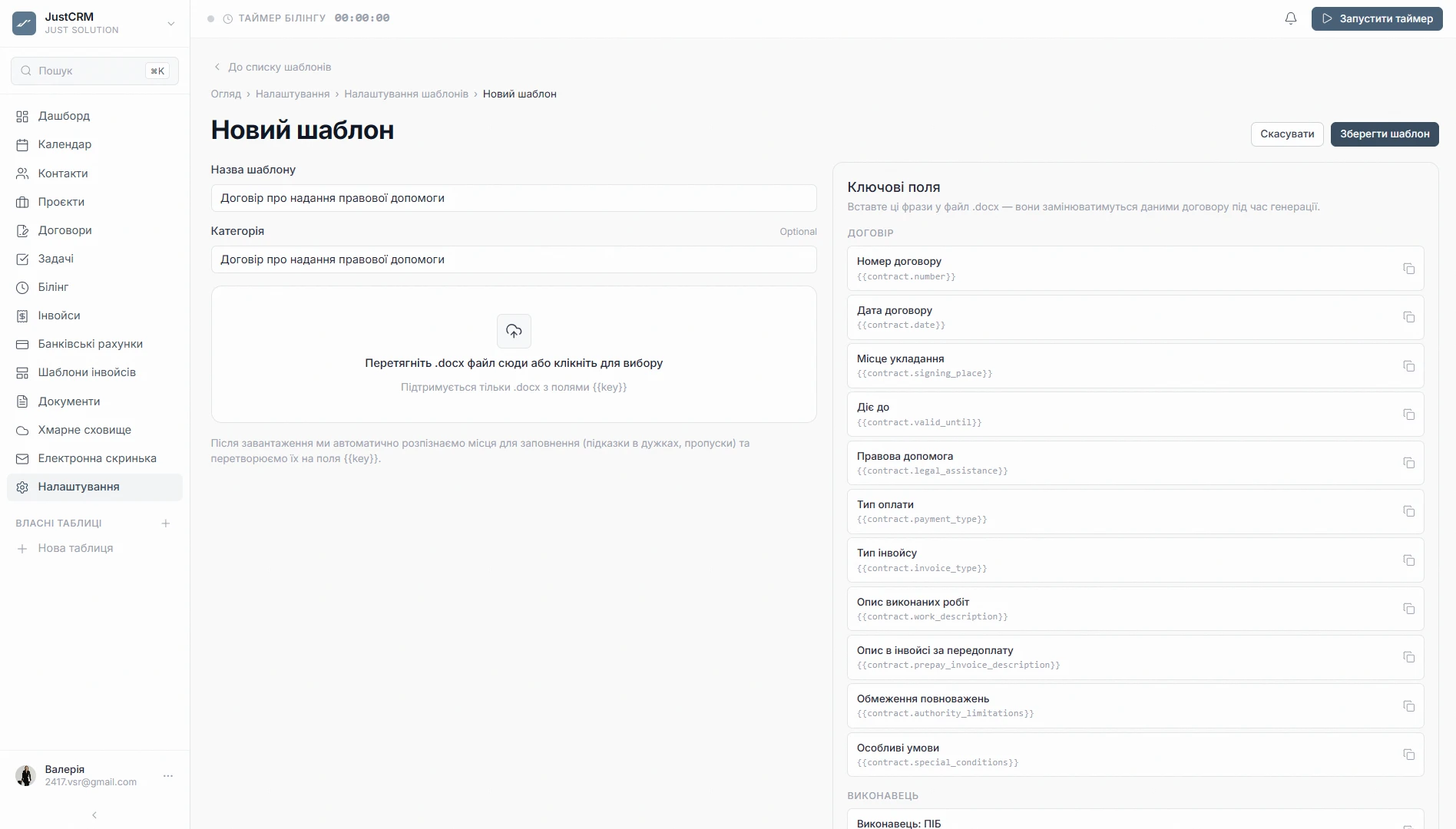Collapse the sidebar with bottom chevron
The height and width of the screenshot is (829, 1456).
click(94, 815)
